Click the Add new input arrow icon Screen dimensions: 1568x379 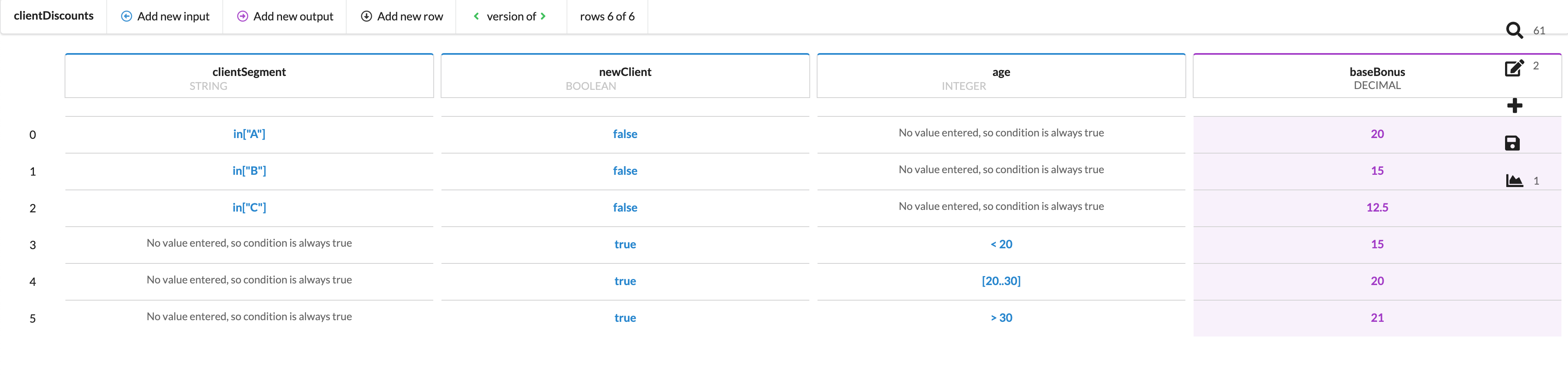[127, 16]
